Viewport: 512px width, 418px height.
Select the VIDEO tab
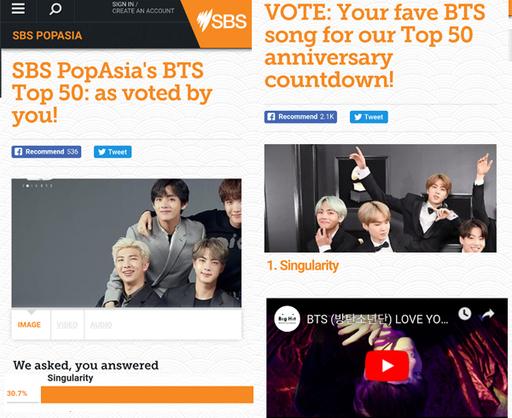(67, 325)
